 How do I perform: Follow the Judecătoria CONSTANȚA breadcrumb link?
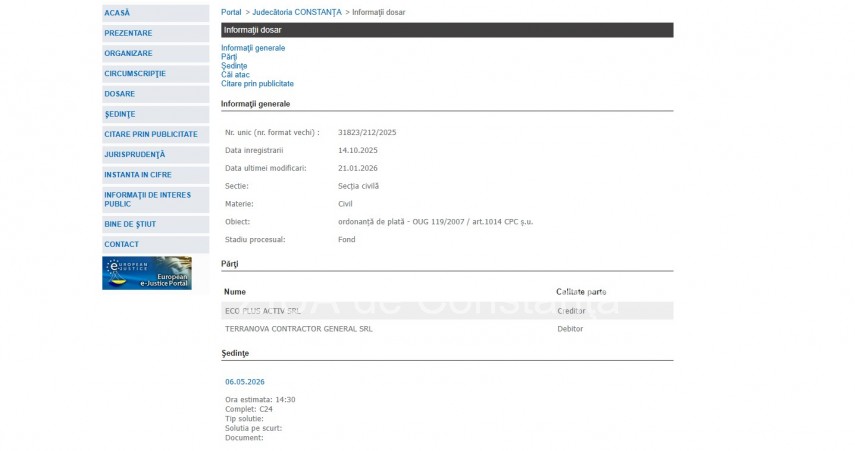click(x=297, y=12)
